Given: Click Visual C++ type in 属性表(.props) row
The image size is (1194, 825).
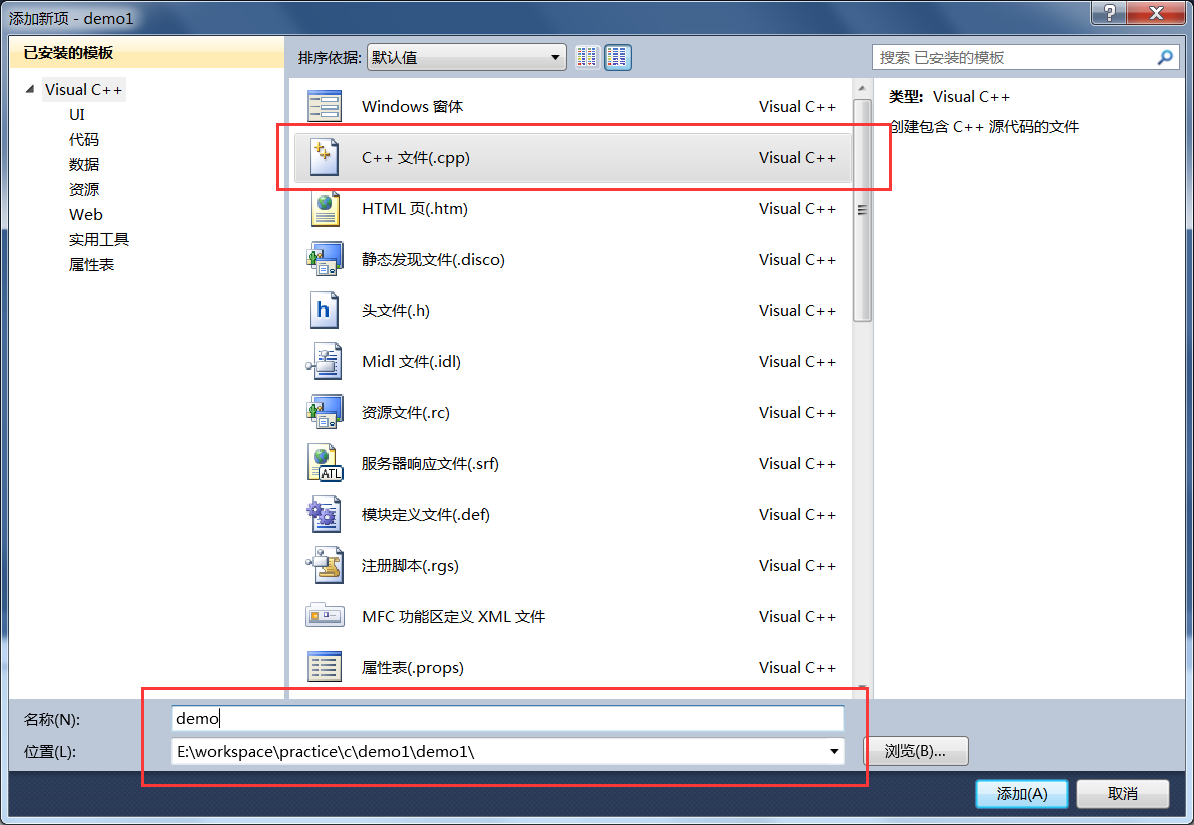Looking at the screenshot, I should point(797,668).
